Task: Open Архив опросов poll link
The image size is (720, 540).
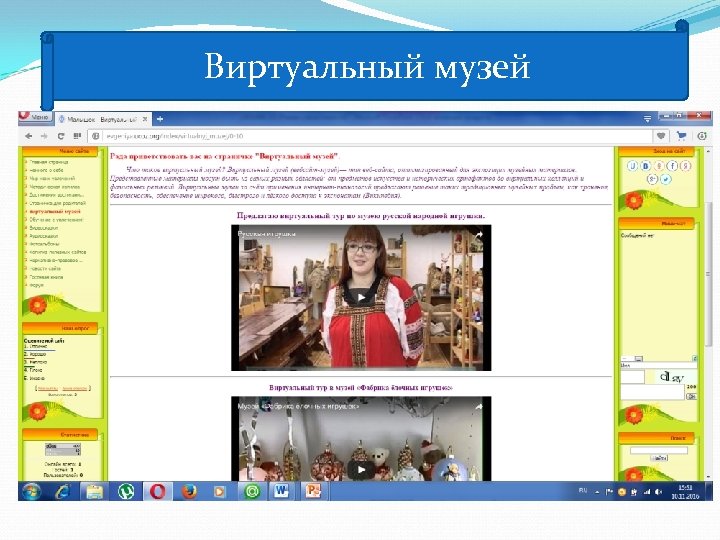Action: [x=74, y=388]
